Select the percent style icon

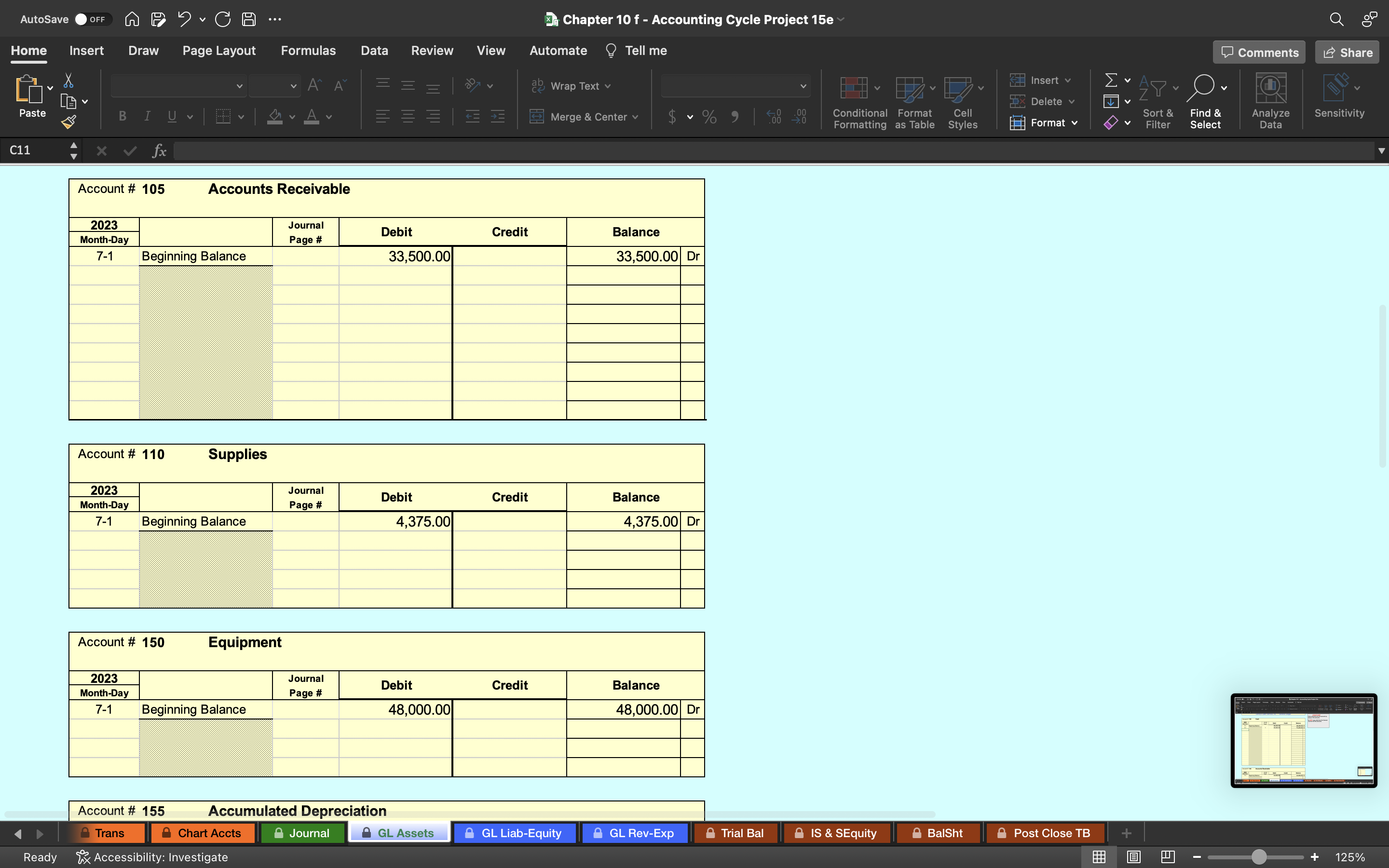click(x=709, y=117)
